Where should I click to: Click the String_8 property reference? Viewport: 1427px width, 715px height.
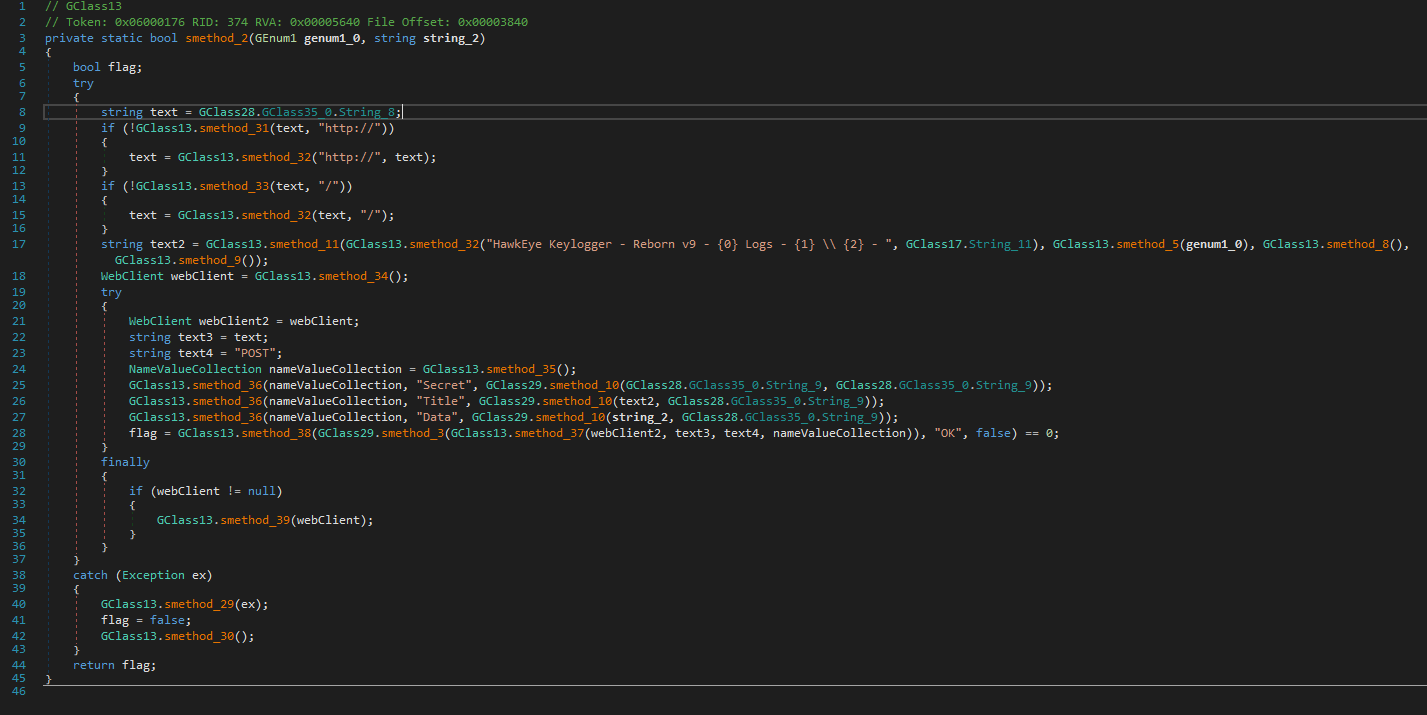click(x=367, y=113)
